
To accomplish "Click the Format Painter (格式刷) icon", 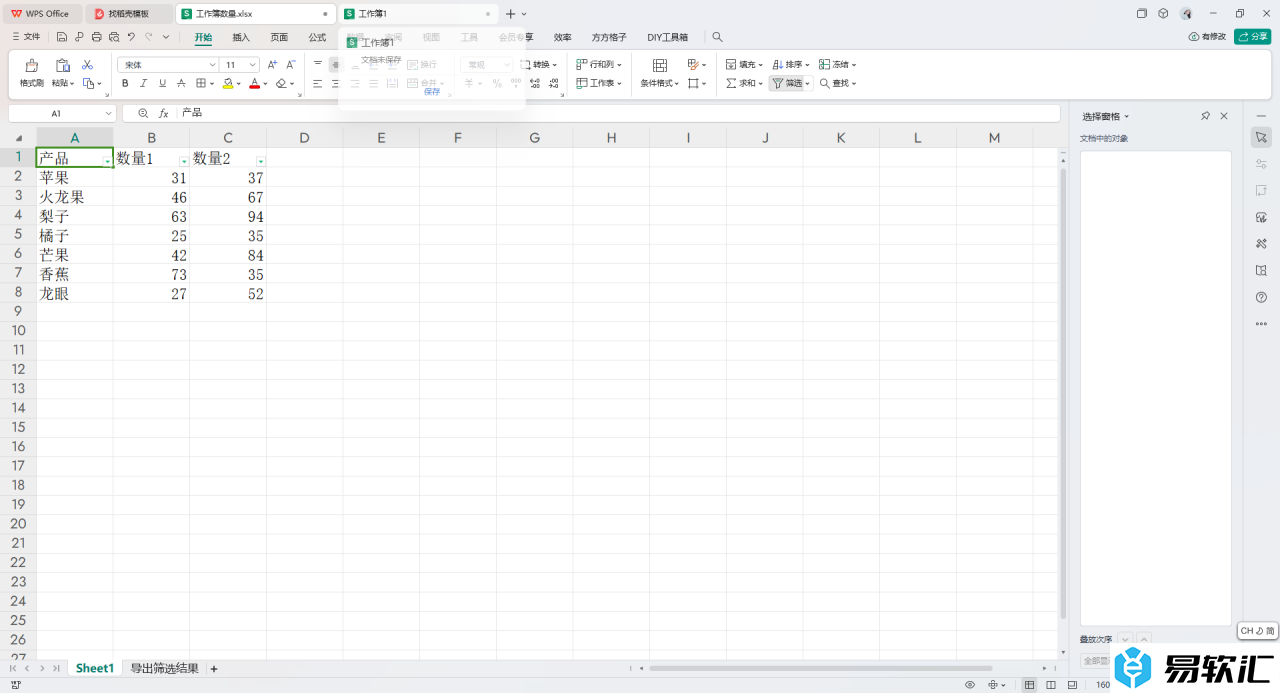I will (31, 65).
